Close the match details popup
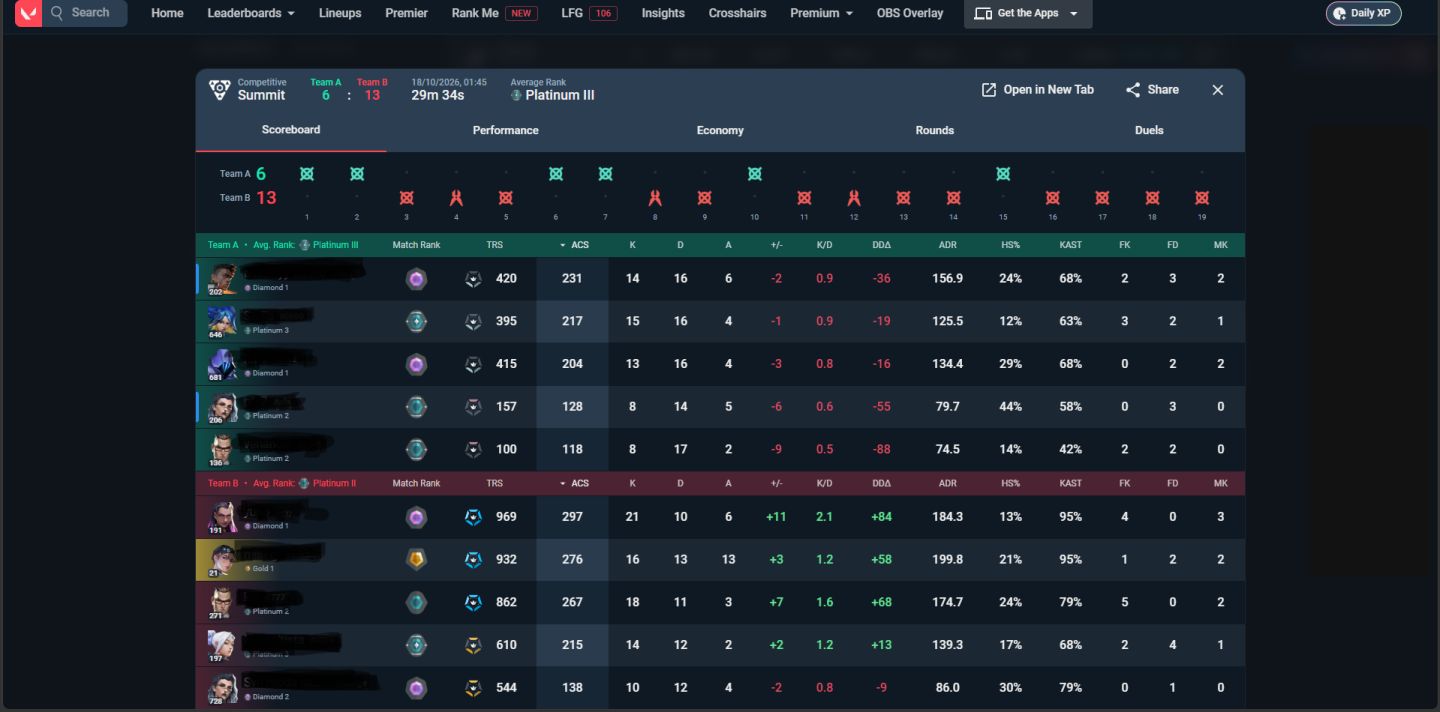Image resolution: width=1440 pixels, height=712 pixels. tap(1218, 90)
